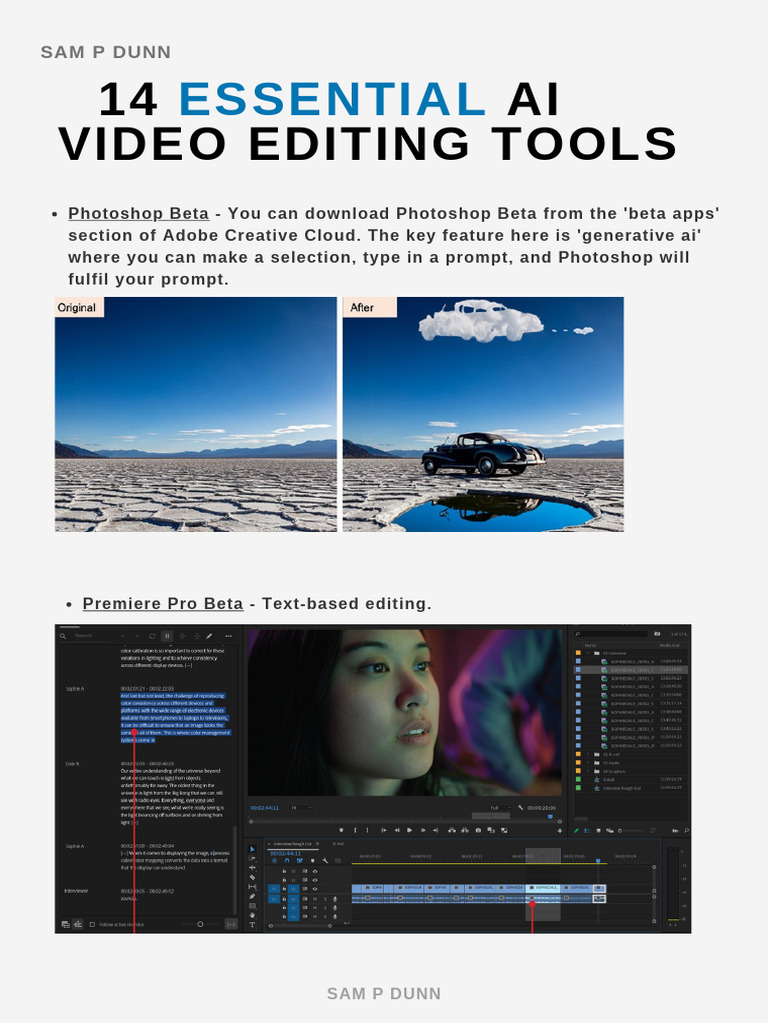Toggle Linked Selection in timeline
Screen dimensions: 768x1024
pyautogui.click(x=299, y=861)
